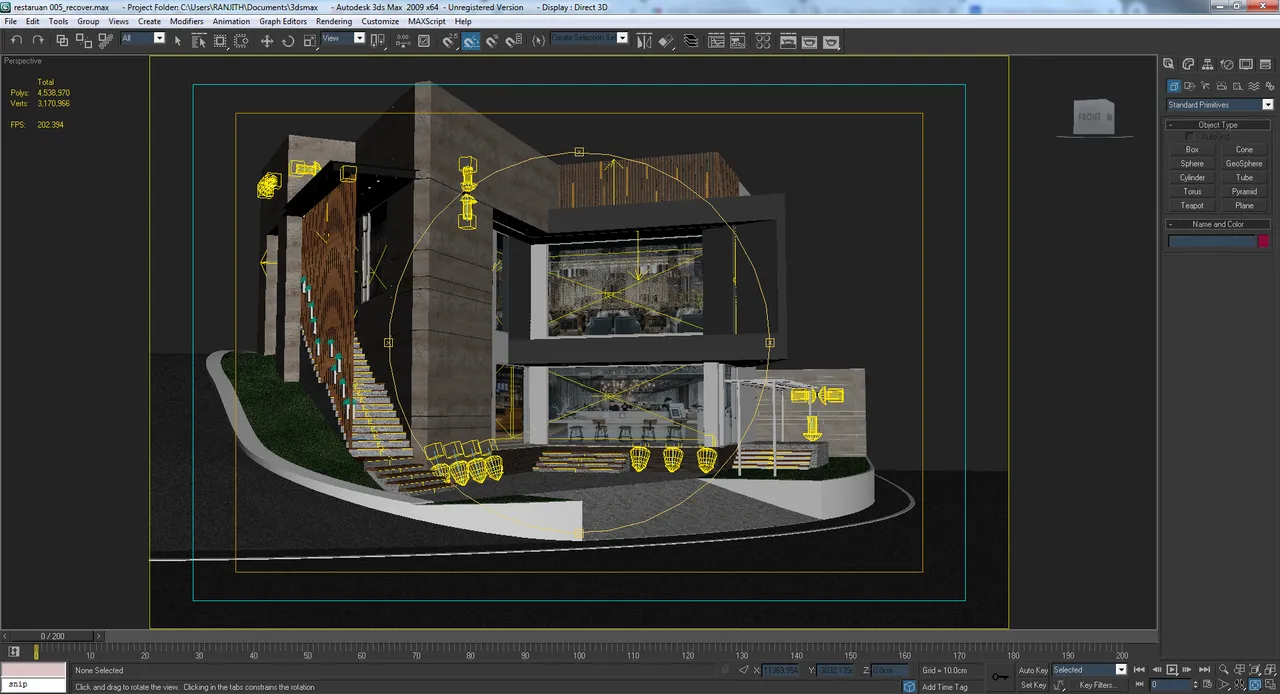The image size is (1280, 694).
Task: Click the Zoom magnifier viewport control
Action: click(x=1223, y=670)
